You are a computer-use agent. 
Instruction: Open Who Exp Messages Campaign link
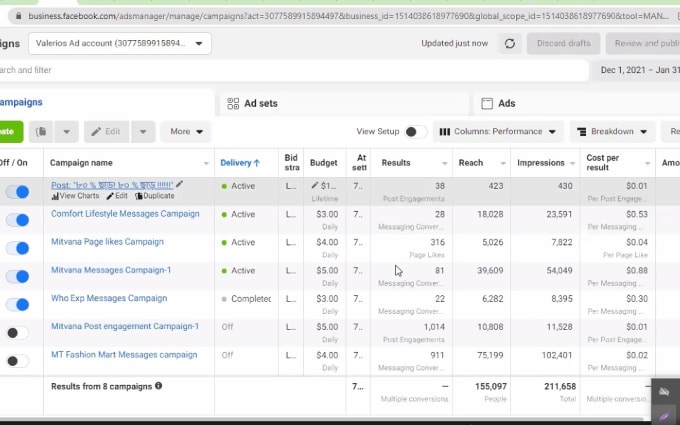(109, 298)
